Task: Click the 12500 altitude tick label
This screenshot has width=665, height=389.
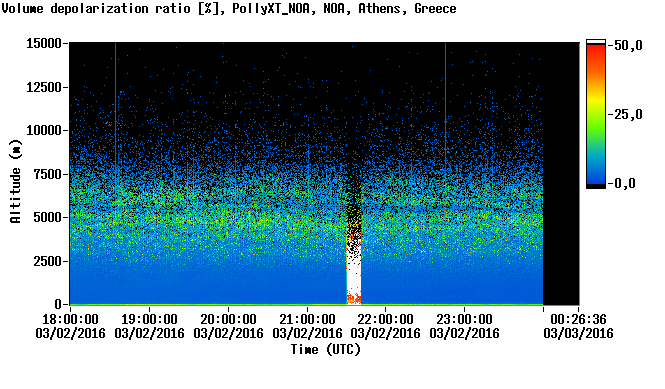Action: 44,87
